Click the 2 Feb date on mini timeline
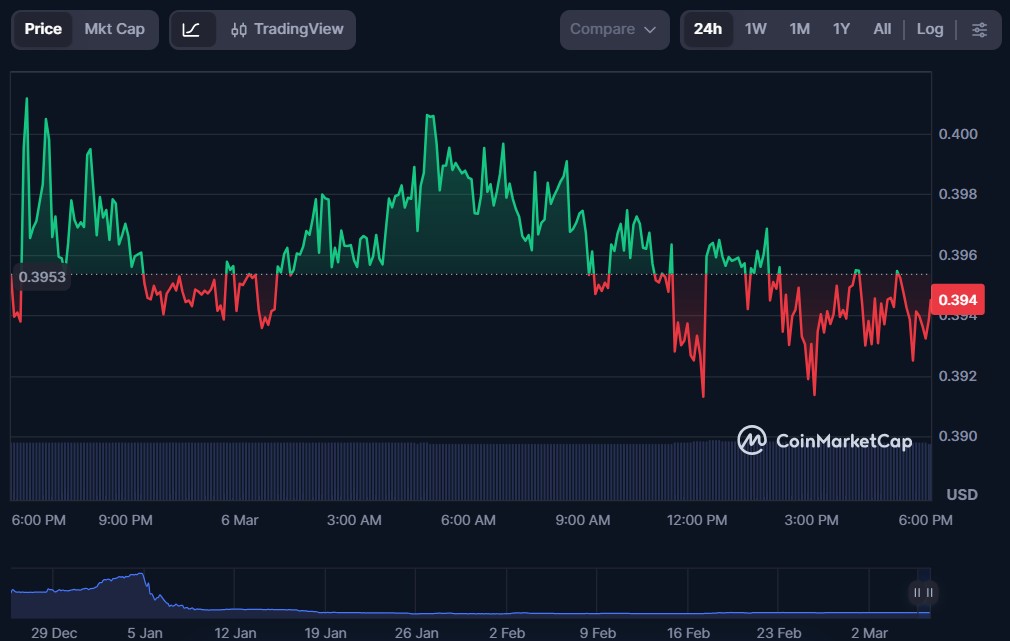The height and width of the screenshot is (641, 1010). point(507,633)
